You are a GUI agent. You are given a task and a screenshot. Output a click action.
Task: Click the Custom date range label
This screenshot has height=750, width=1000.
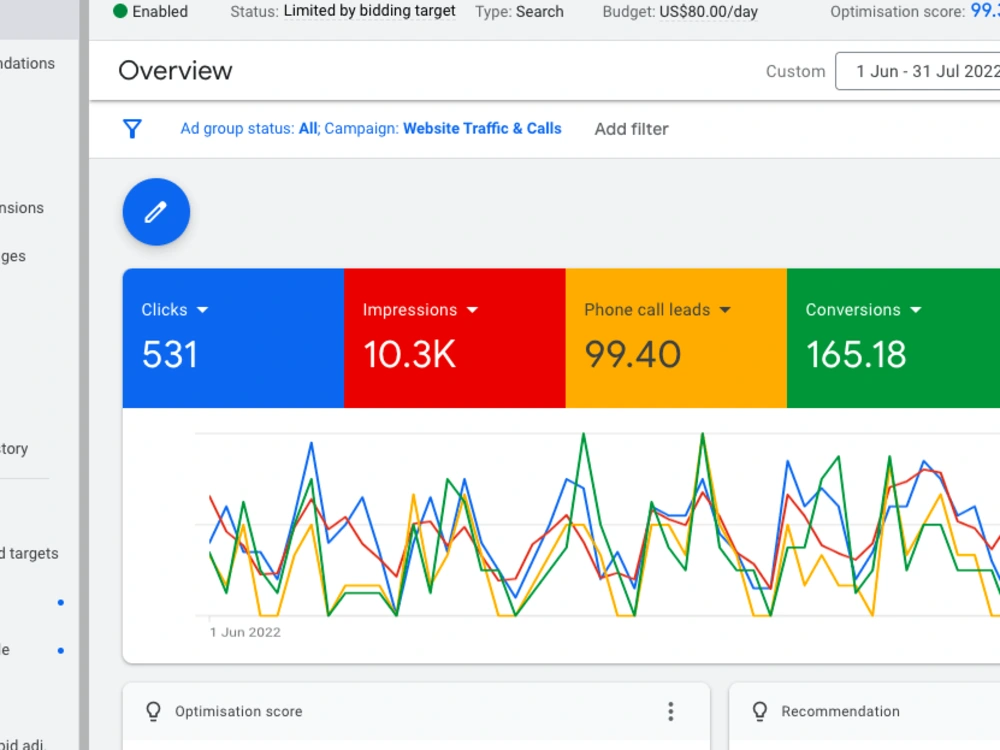pos(795,71)
